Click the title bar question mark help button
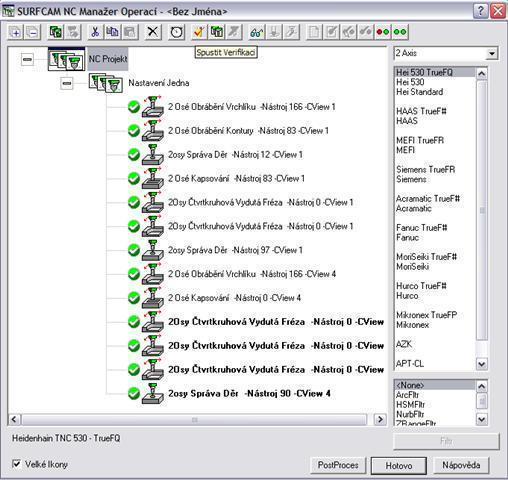This screenshot has height=480, width=508. (480, 11)
